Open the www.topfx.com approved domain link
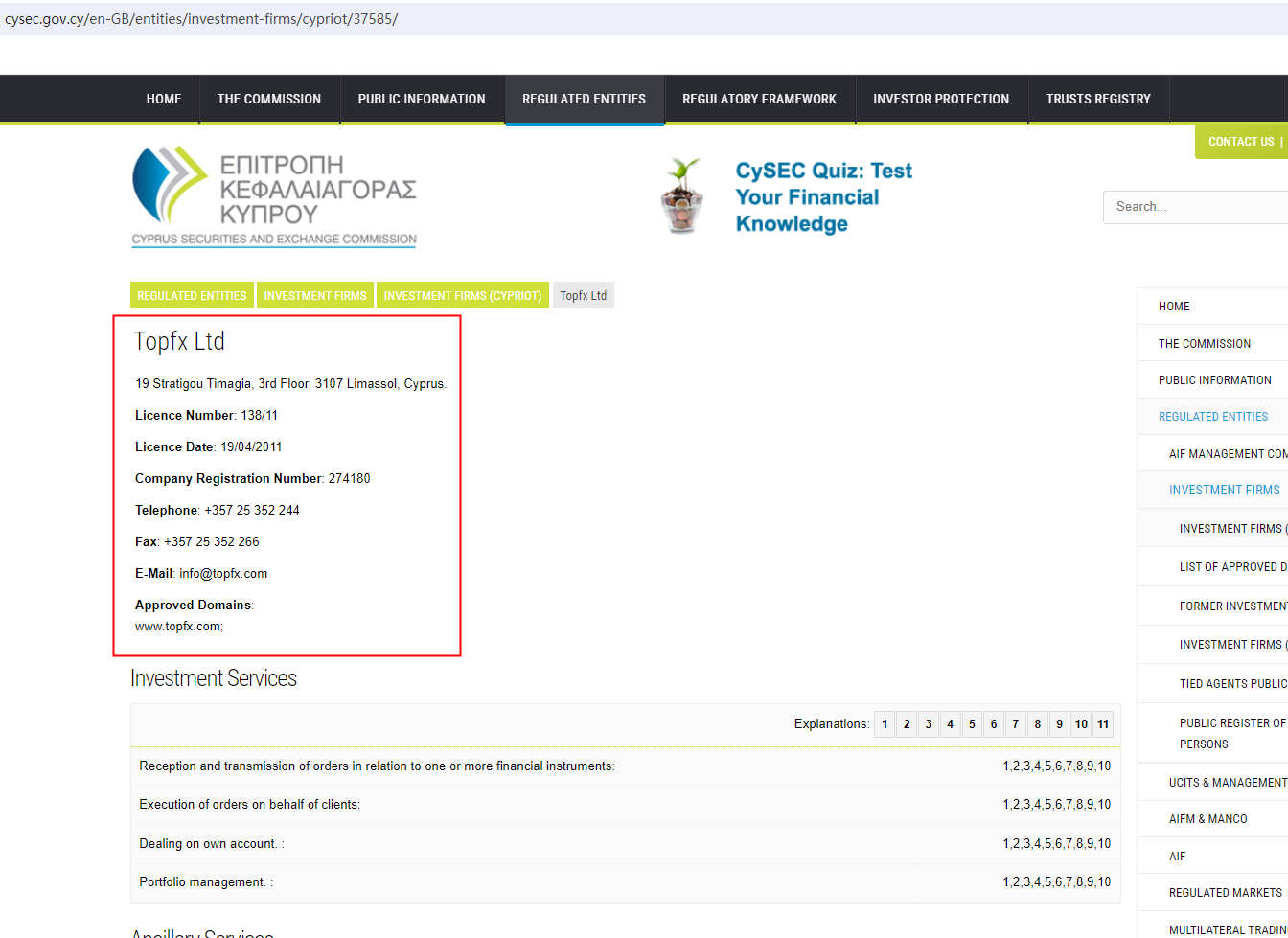This screenshot has width=1288, height=938. point(179,627)
